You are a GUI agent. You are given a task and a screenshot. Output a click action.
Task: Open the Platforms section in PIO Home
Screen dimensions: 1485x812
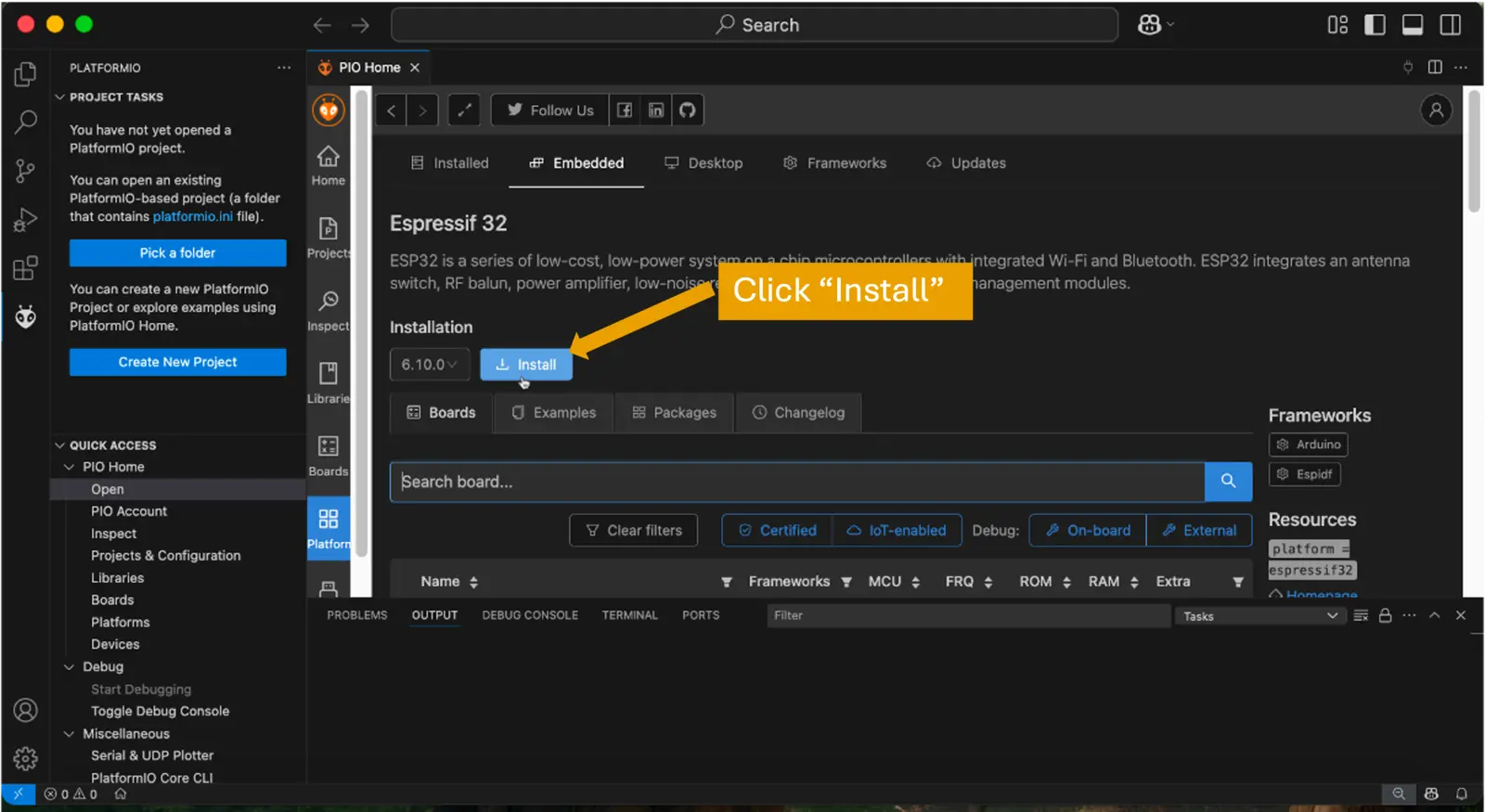point(329,529)
